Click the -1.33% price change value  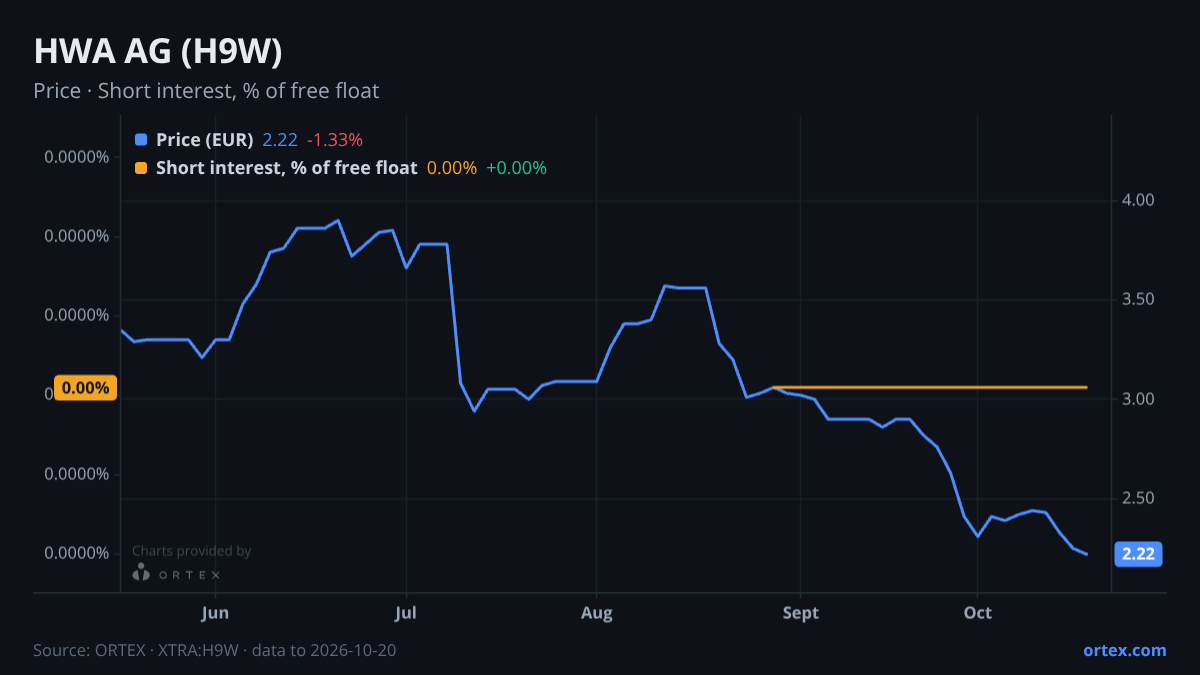[334, 140]
